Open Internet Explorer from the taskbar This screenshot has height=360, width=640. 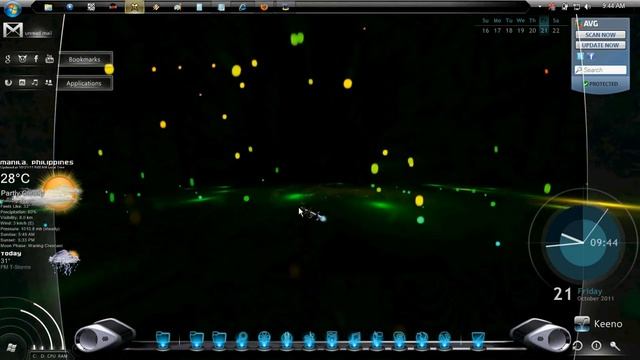[242, 7]
